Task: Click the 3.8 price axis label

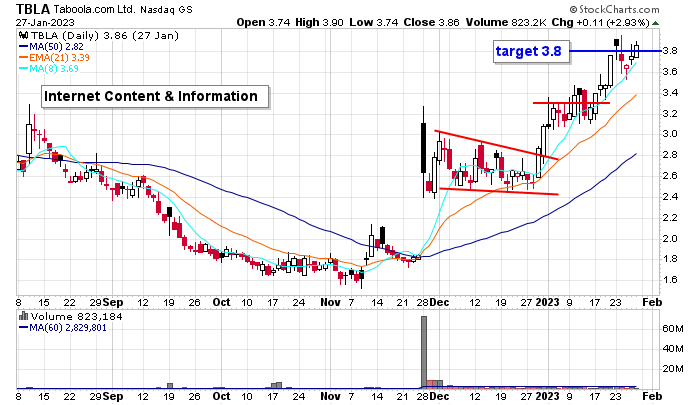Action: pyautogui.click(x=670, y=51)
